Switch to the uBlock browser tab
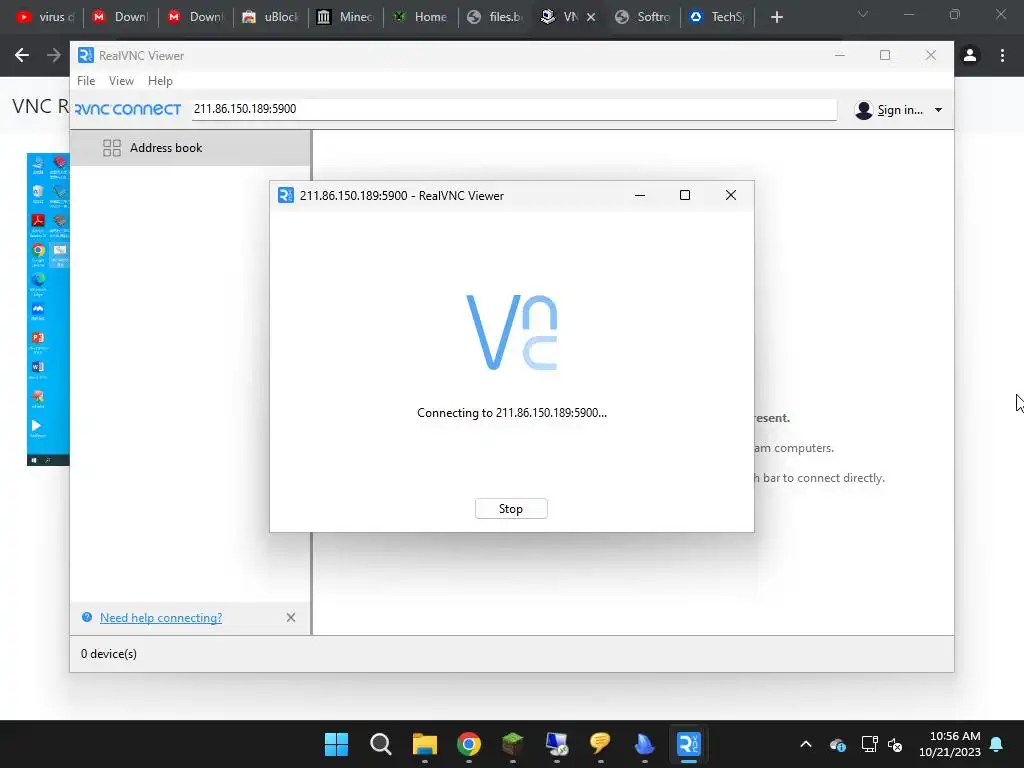1024x768 pixels. [270, 17]
